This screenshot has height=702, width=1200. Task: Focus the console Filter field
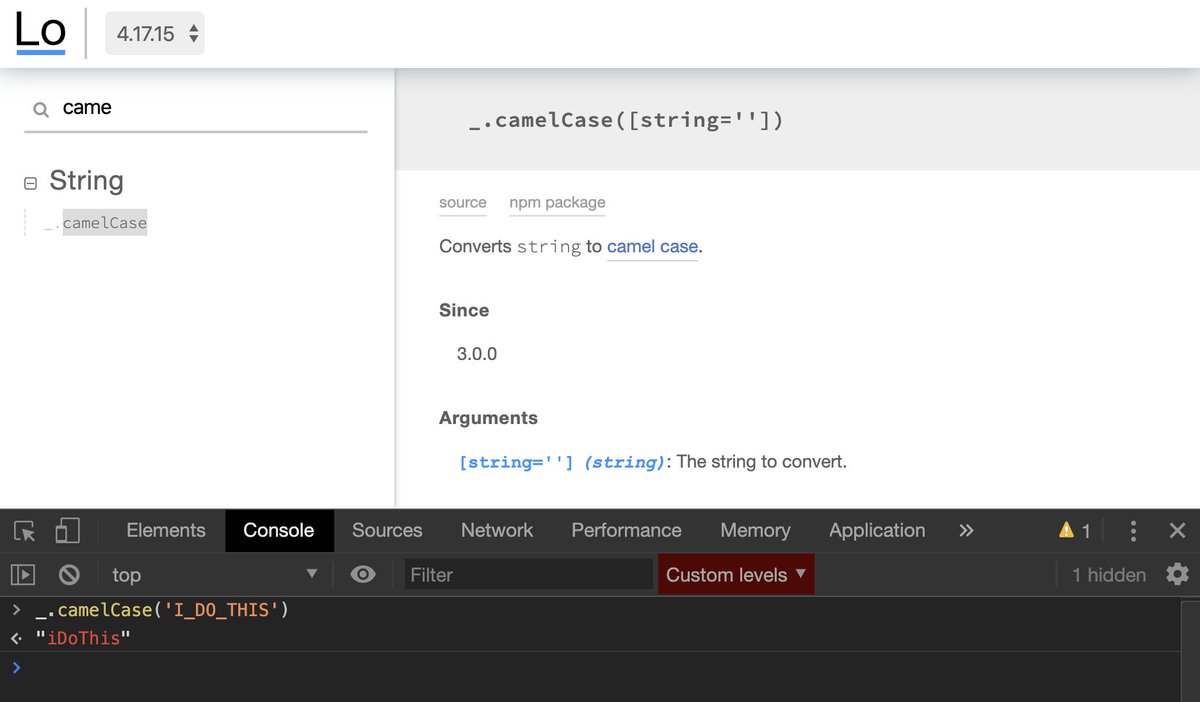pos(529,575)
